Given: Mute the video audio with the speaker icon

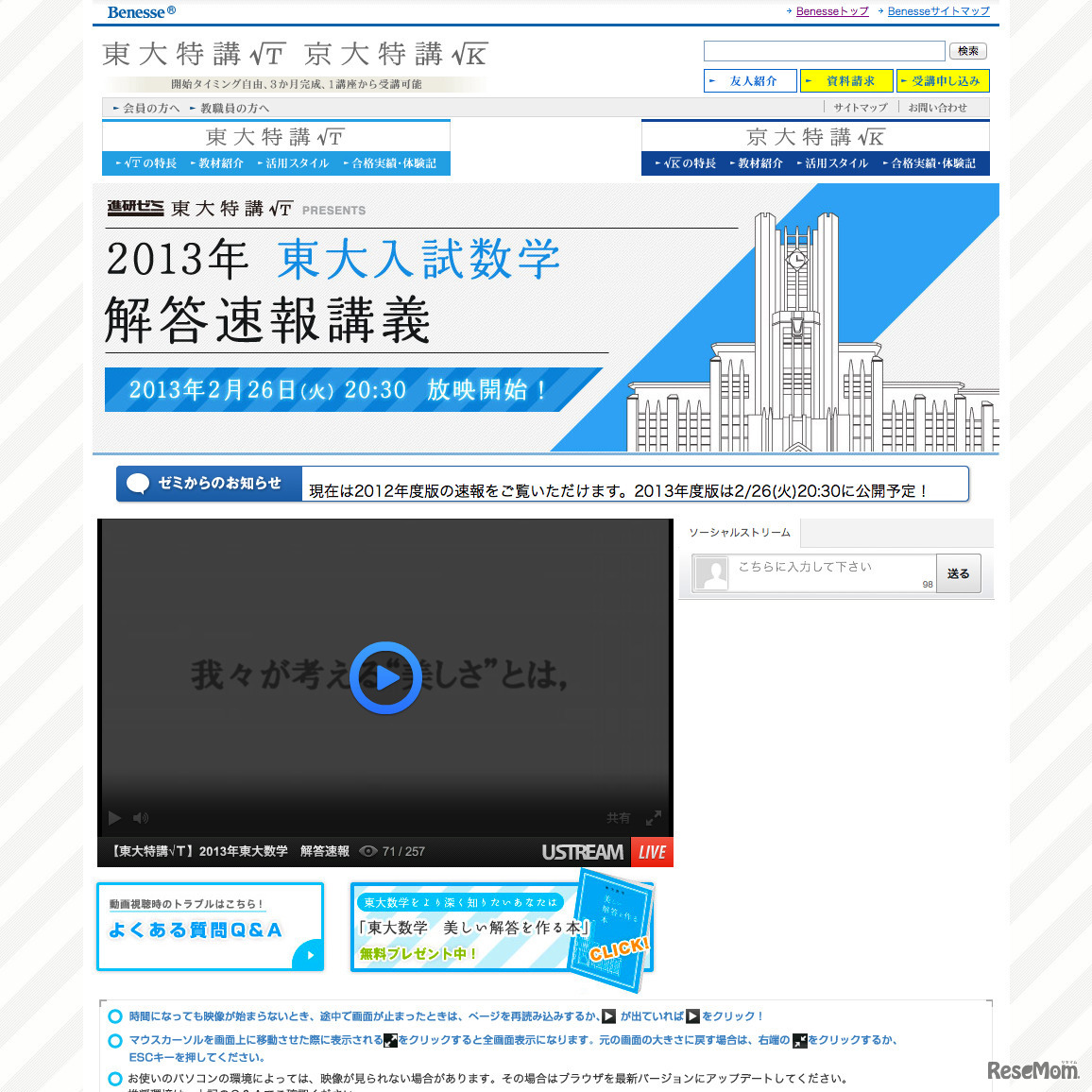Looking at the screenshot, I should pyautogui.click(x=141, y=817).
